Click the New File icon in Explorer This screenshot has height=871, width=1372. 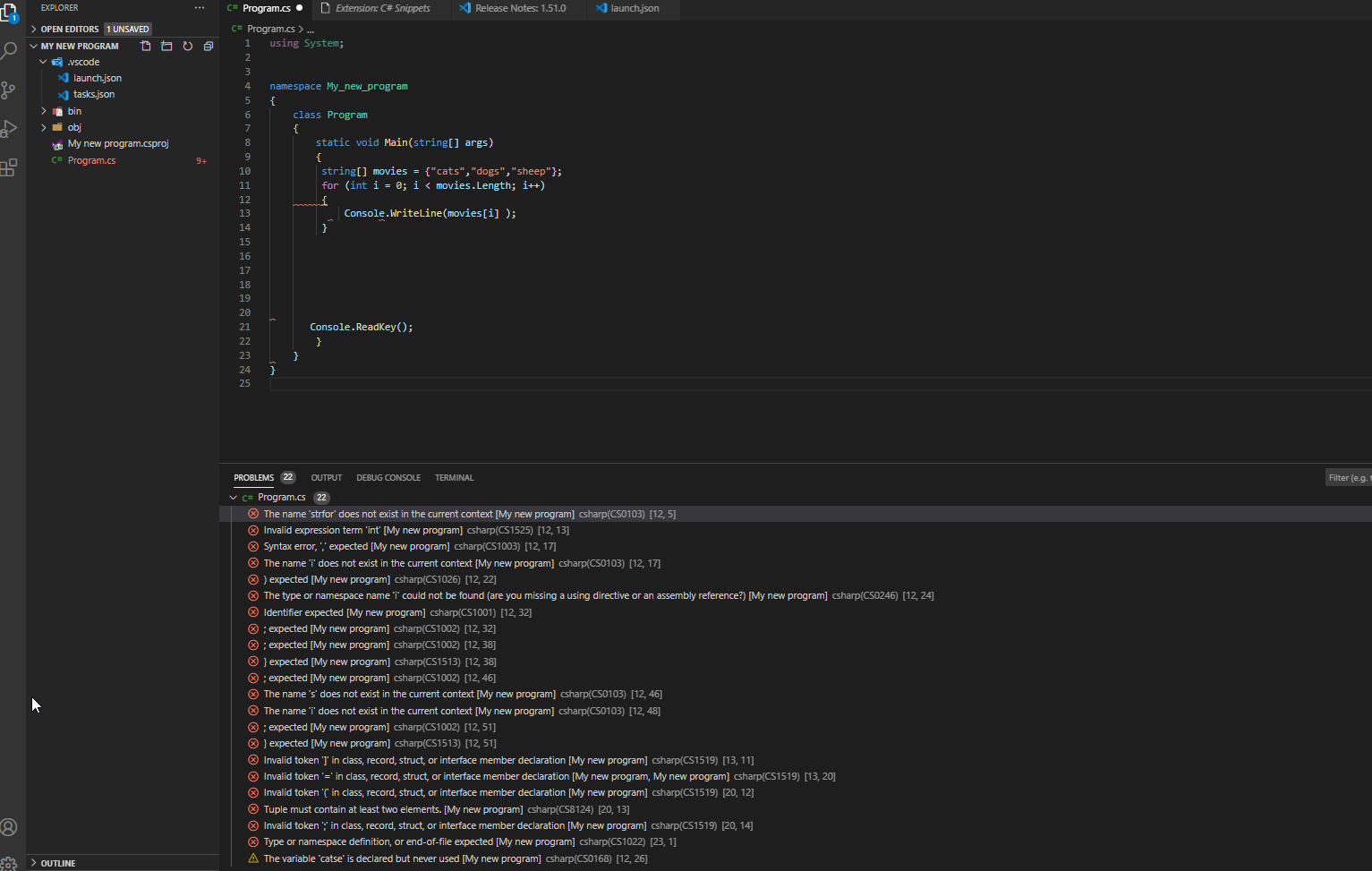(x=146, y=46)
